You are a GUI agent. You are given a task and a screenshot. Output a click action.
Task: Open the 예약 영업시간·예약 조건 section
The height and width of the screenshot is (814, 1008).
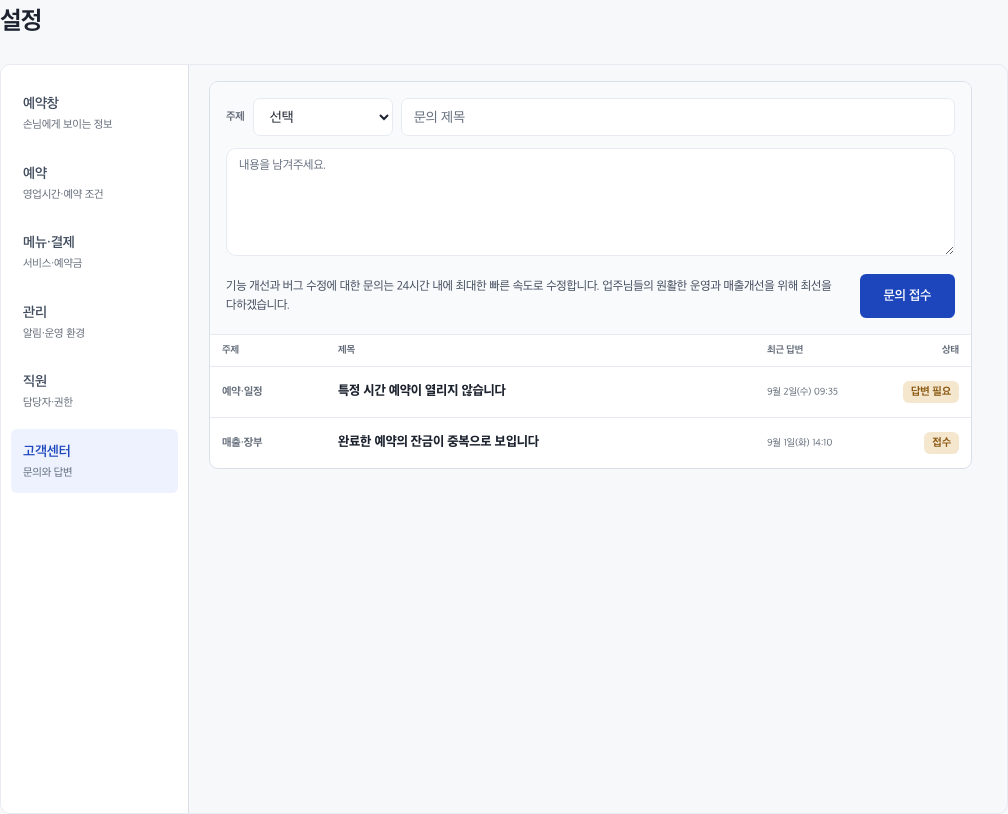pos(94,183)
